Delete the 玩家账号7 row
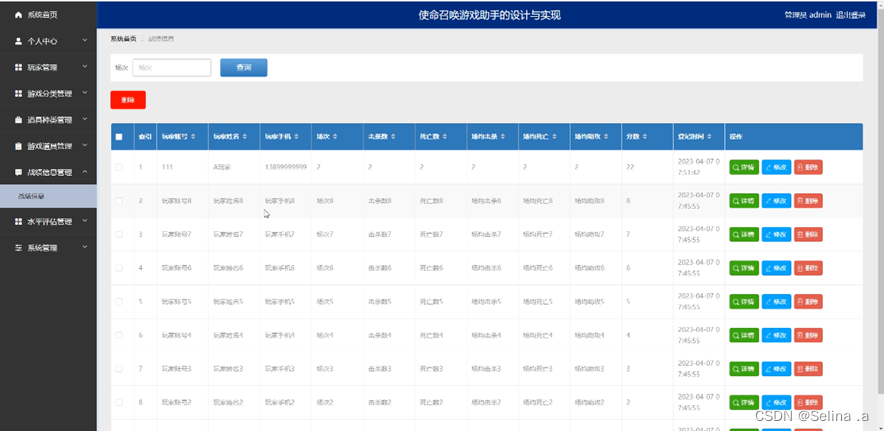 [808, 234]
